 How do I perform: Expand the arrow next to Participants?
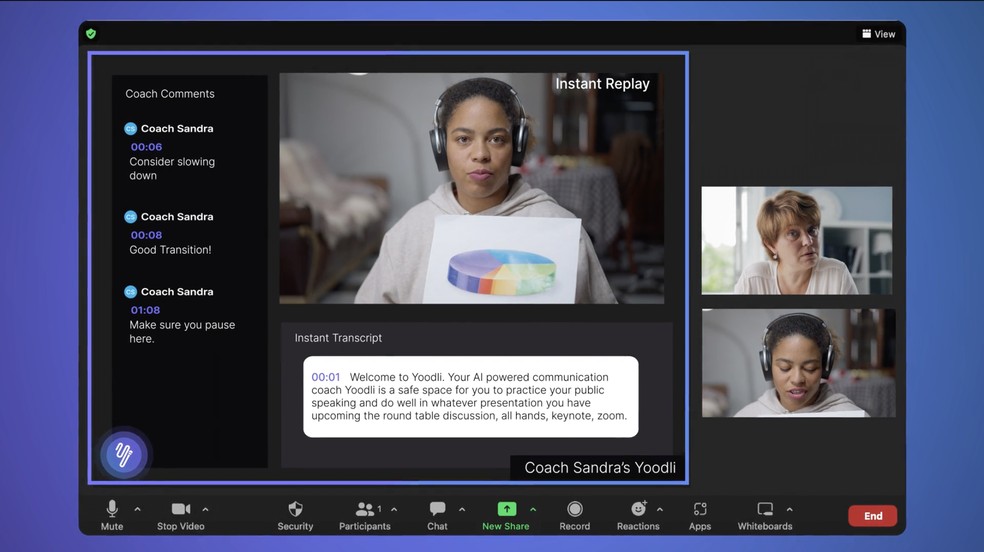click(x=394, y=509)
